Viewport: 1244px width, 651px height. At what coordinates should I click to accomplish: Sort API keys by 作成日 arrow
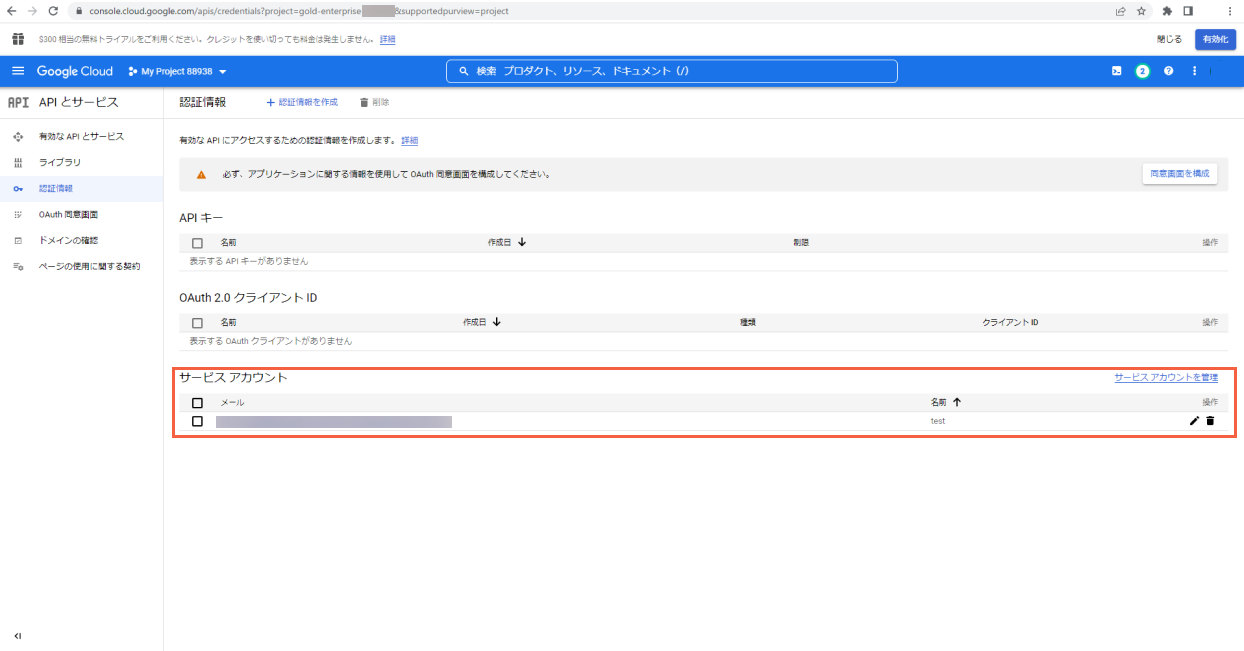pos(522,242)
